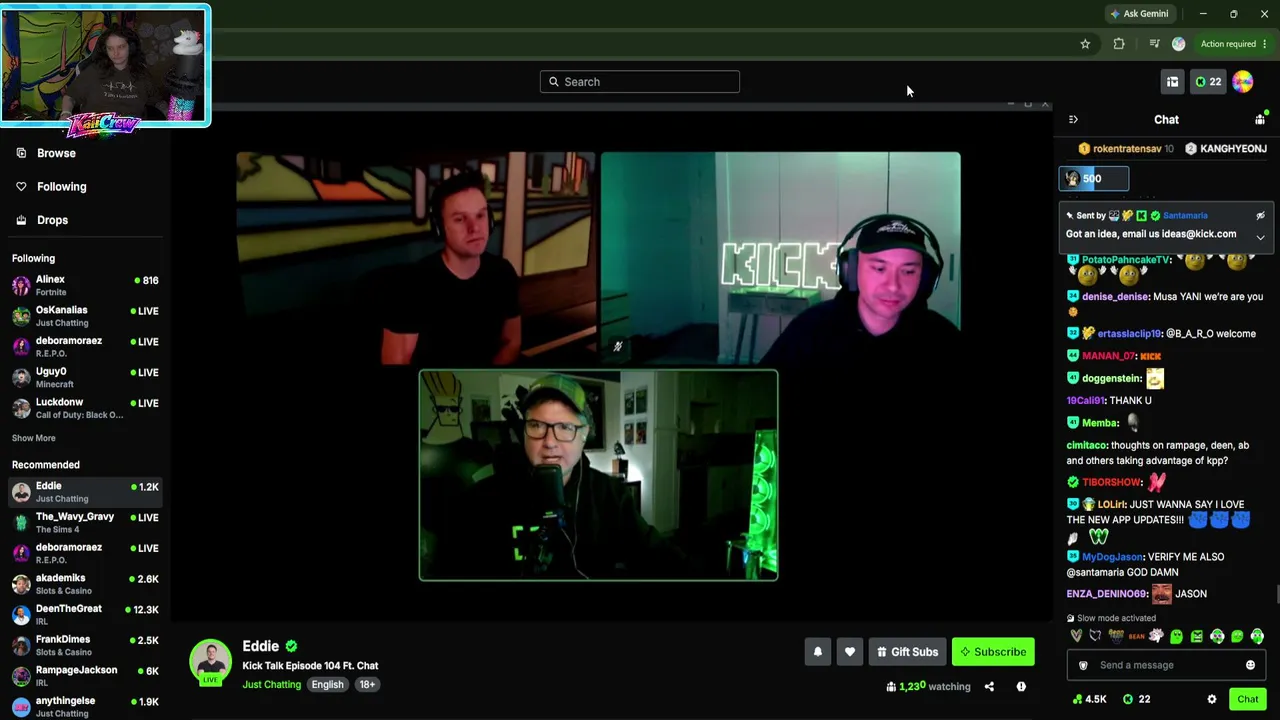1280x720 pixels.
Task: Click the chat scrollbar
Action: 1277,595
